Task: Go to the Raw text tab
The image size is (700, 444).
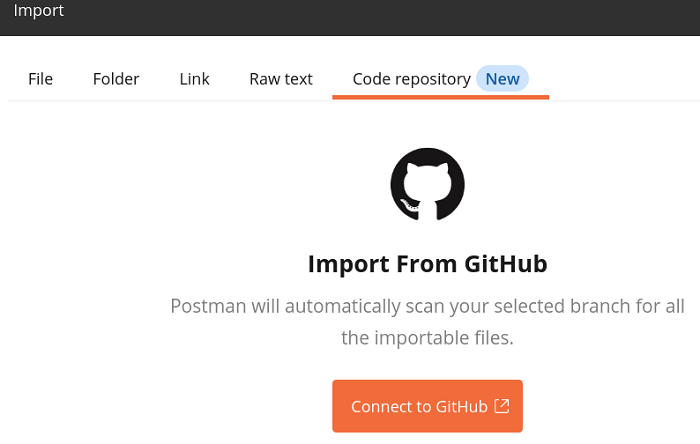Action: (281, 79)
